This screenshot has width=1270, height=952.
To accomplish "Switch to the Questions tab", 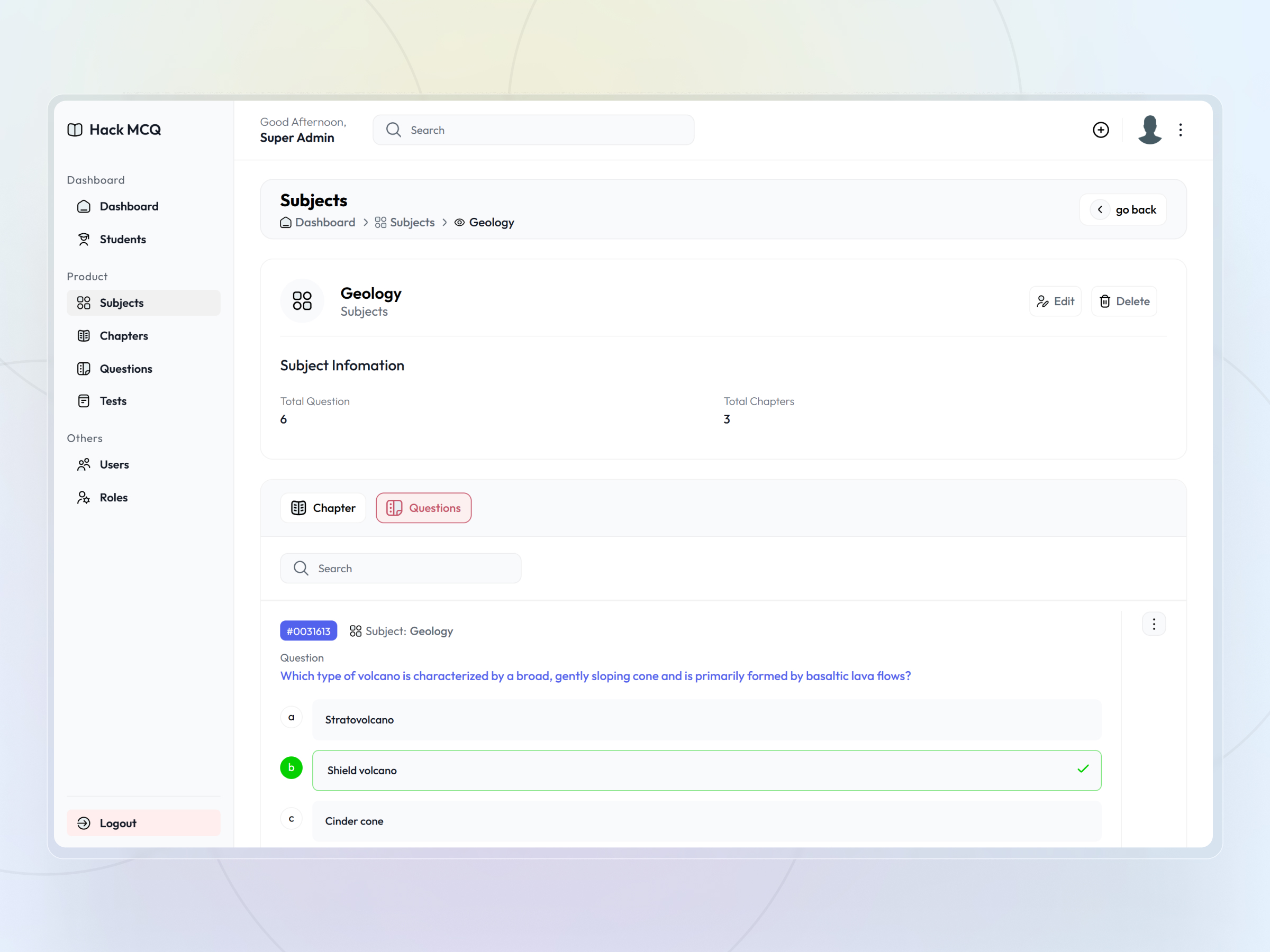I will point(423,507).
